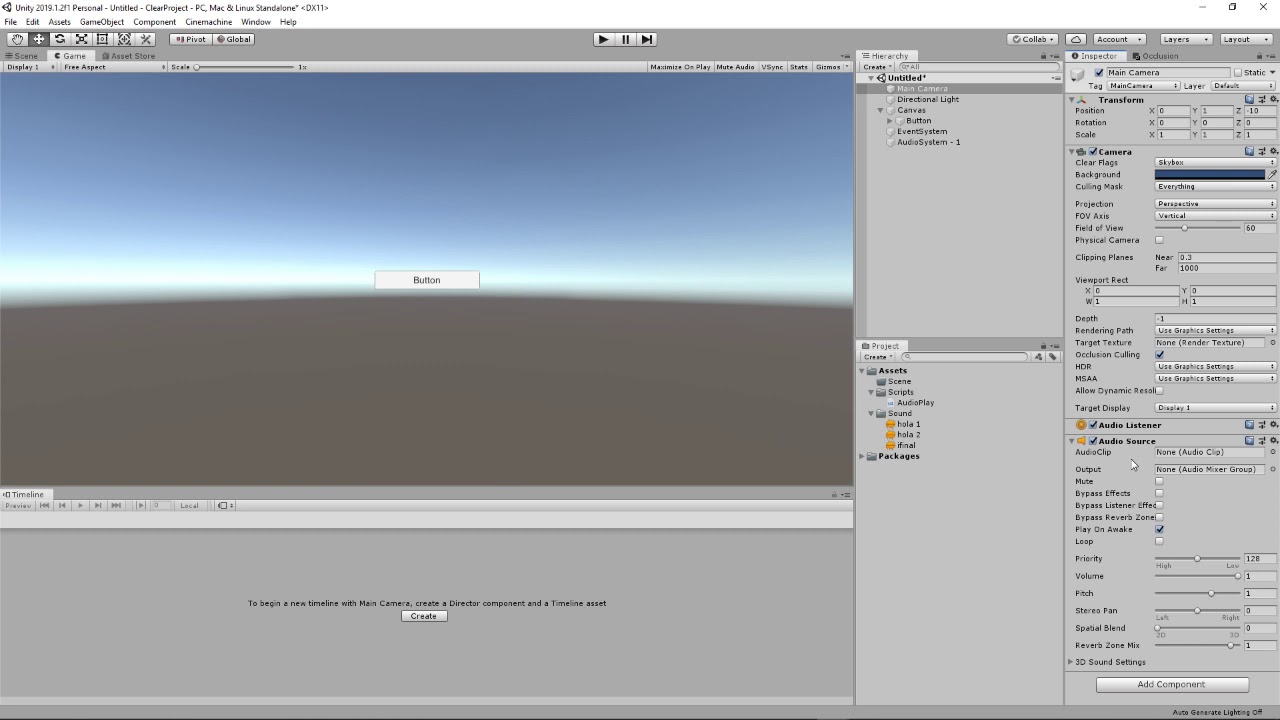Screen dimensions: 1280x720
Task: Toggle Pivot handle position
Action: click(189, 39)
